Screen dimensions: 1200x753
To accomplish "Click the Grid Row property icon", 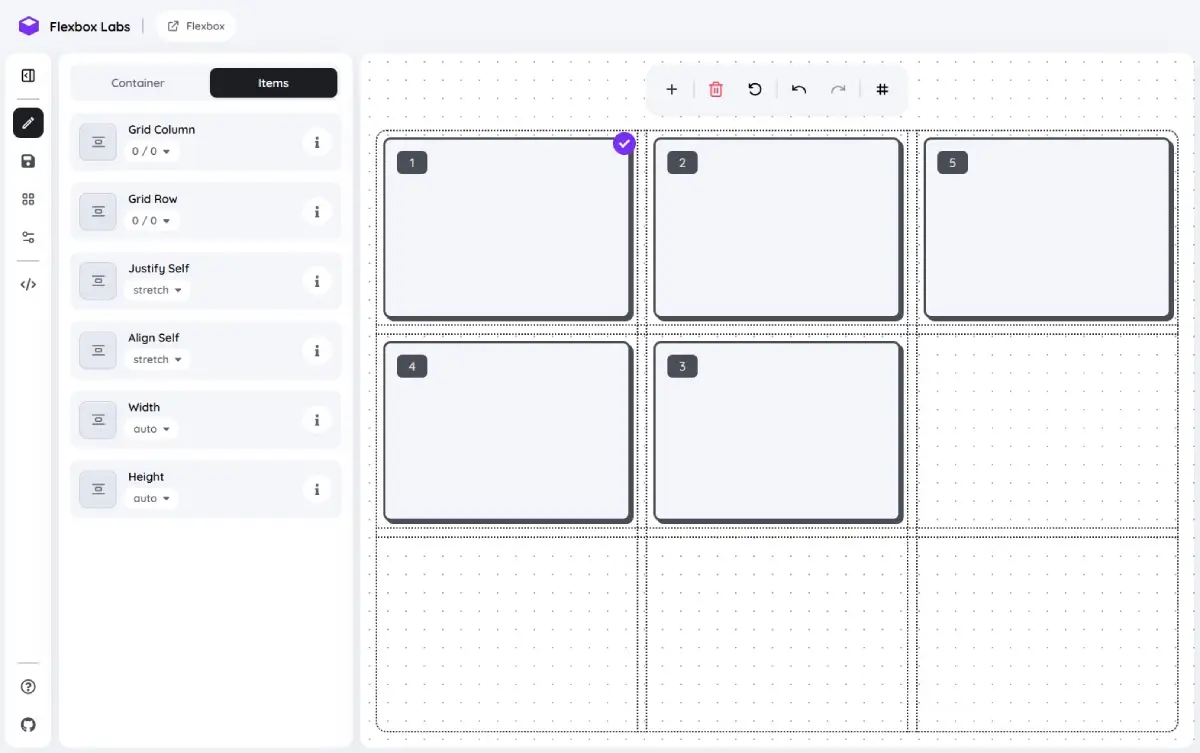I will click(98, 211).
